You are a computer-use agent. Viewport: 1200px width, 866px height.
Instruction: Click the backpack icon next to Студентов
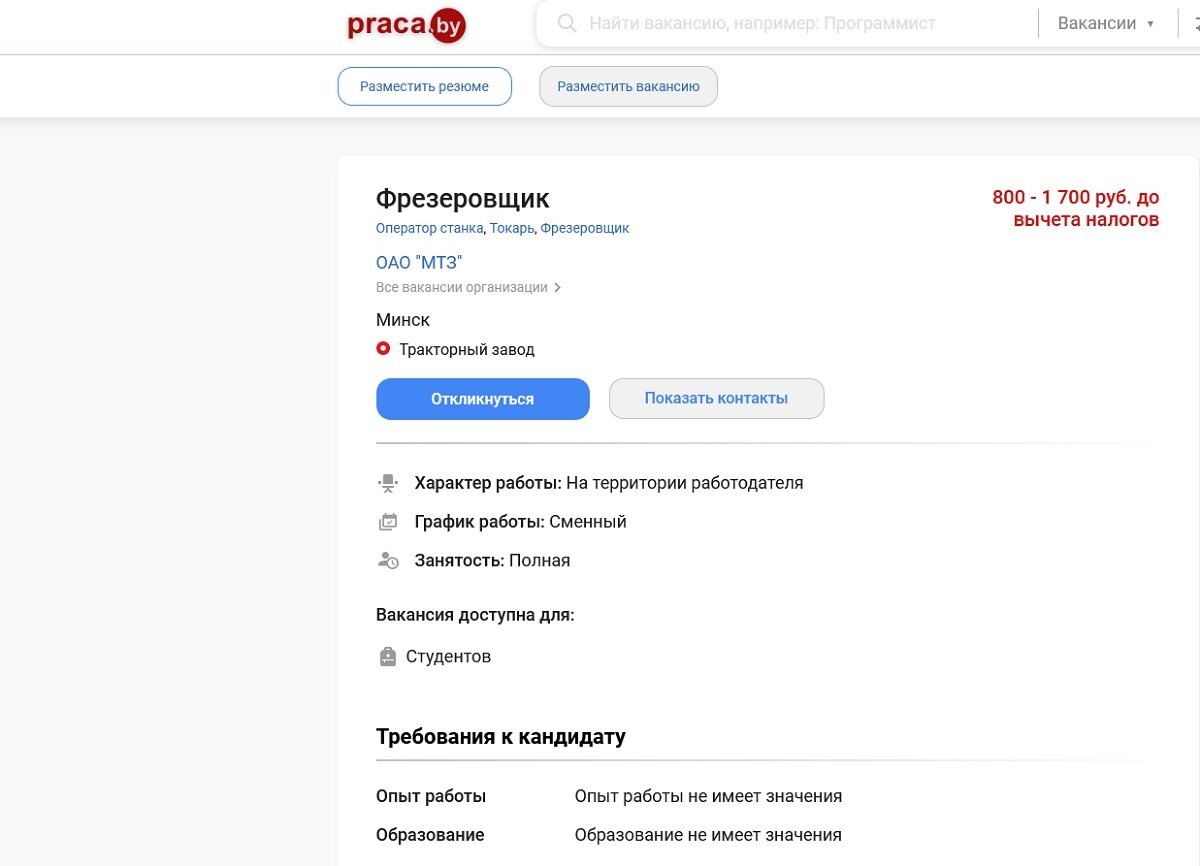pyautogui.click(x=388, y=656)
